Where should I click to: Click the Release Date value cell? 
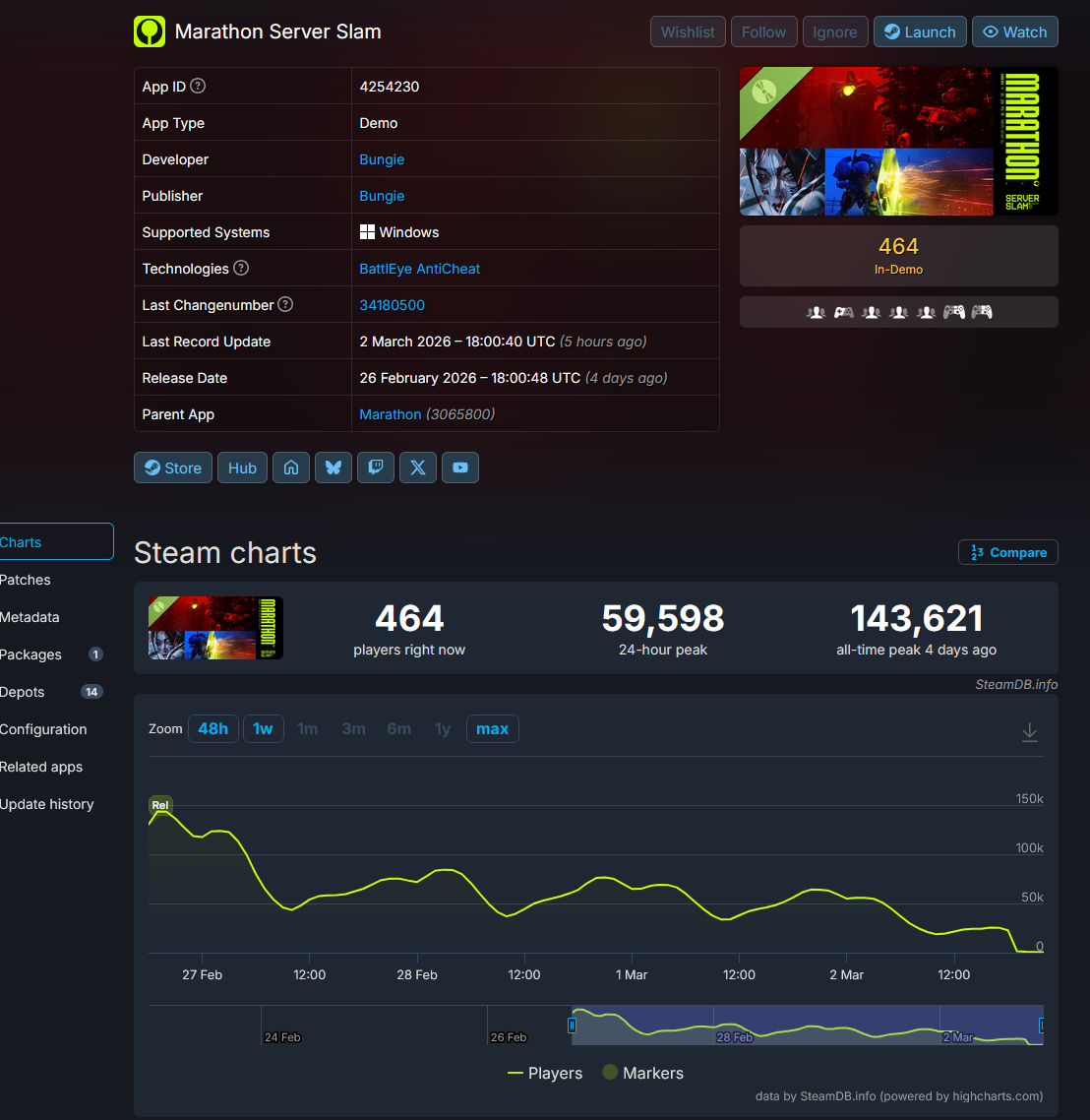[535, 378]
